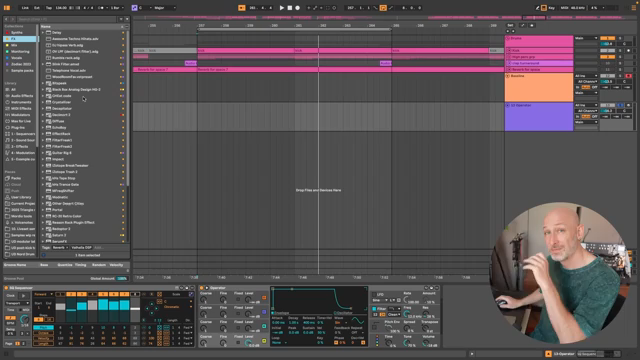
Task: Open the Bassline track All Ins input dropdown
Action: click(586, 76)
